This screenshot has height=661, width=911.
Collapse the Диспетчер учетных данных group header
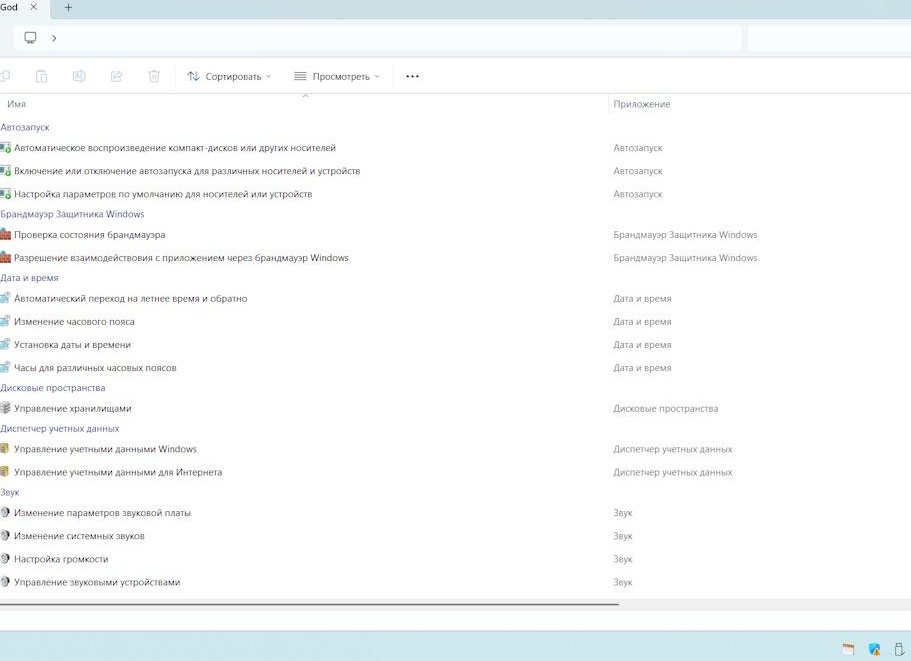[60, 428]
